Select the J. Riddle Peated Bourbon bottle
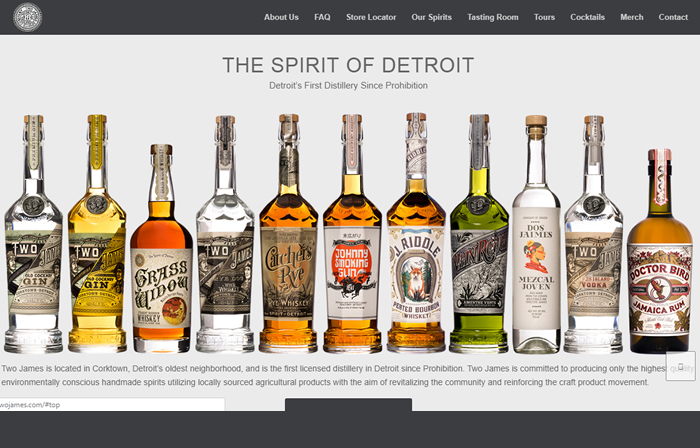 pos(416,232)
